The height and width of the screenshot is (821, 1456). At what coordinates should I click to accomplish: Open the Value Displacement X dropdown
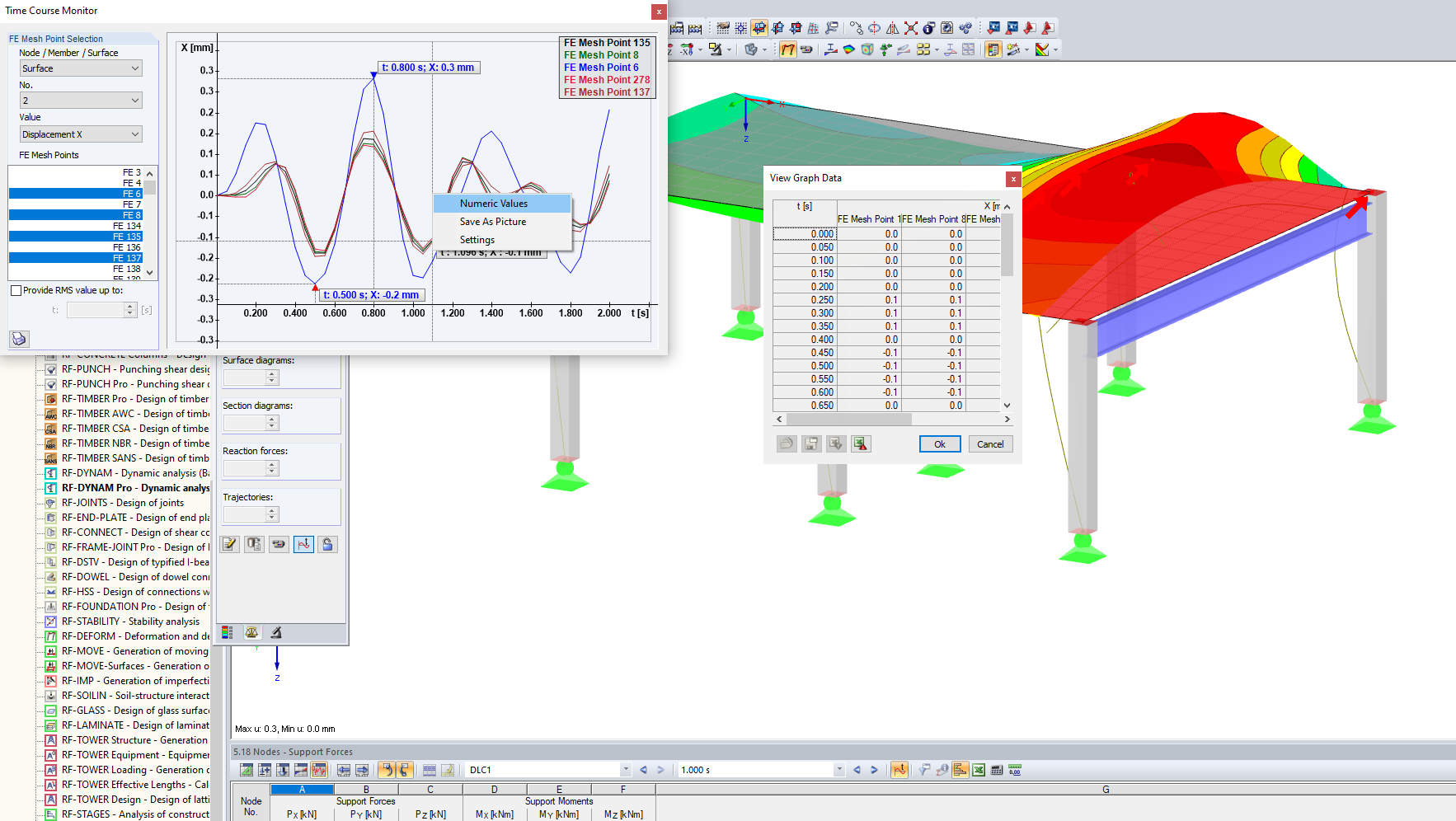81,134
